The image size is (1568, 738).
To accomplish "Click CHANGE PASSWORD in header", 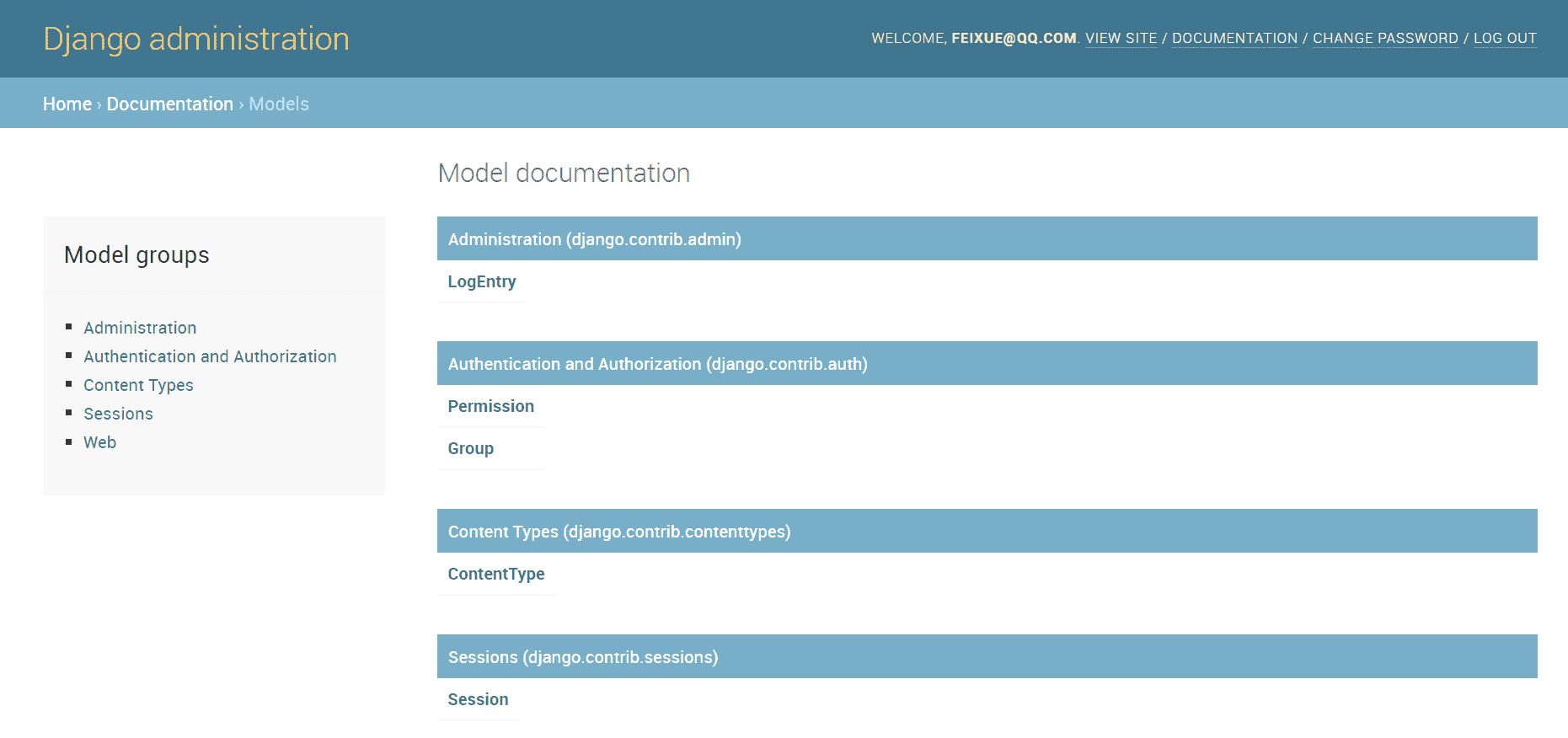I will (1385, 39).
